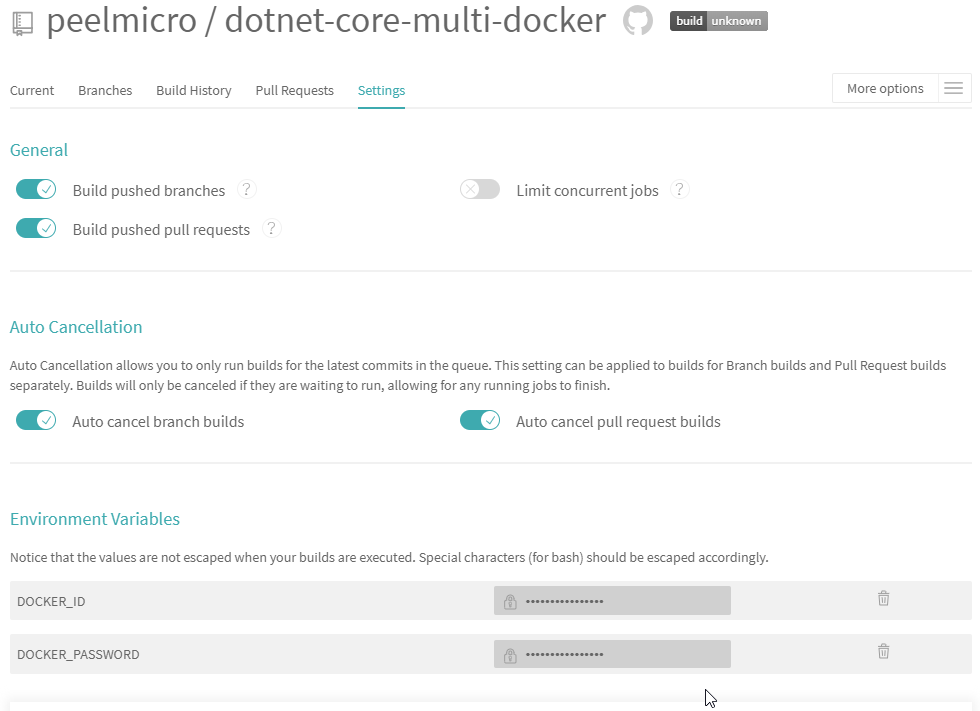
Task: Click the Build pushed branches label
Action: pos(149,191)
